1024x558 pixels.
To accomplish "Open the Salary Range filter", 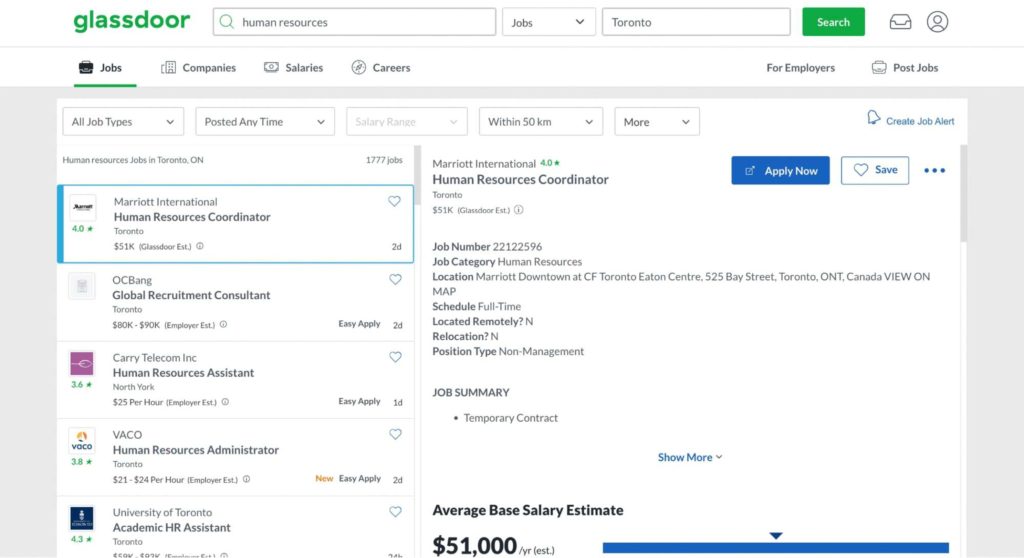I will pyautogui.click(x=406, y=122).
